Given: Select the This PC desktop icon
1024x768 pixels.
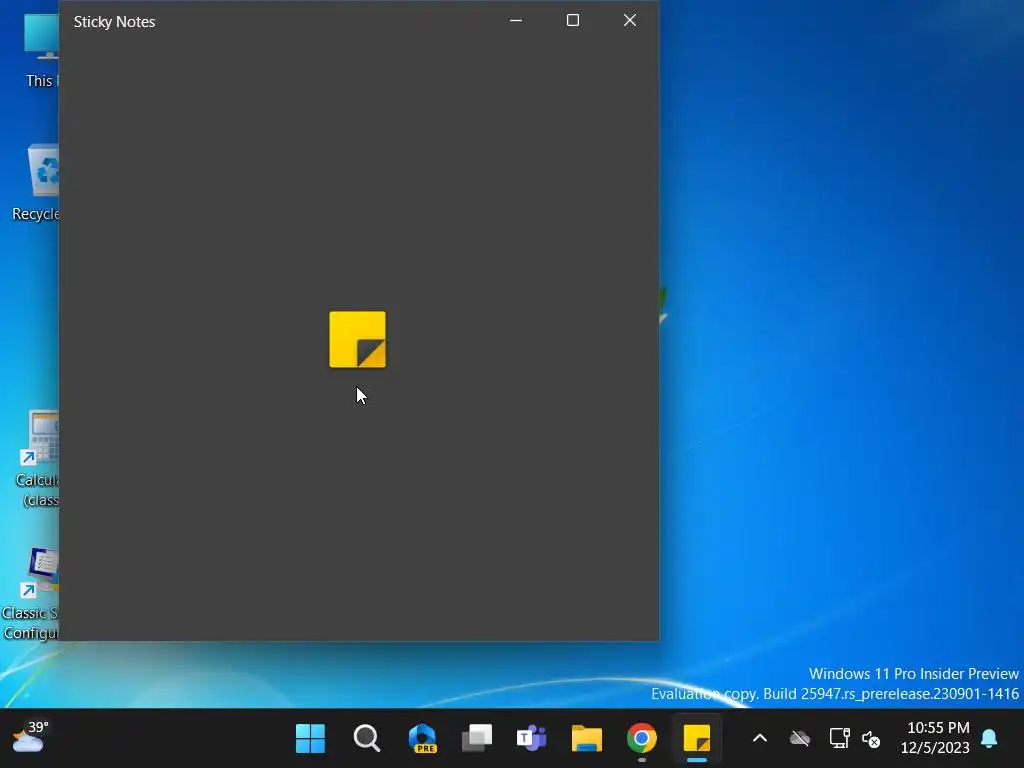Looking at the screenshot, I should point(40,51).
